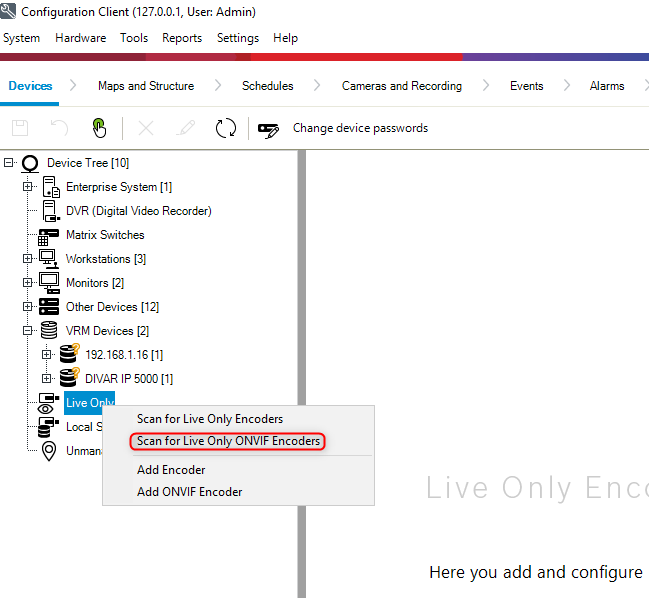This screenshot has width=649, height=598.
Task: Expand the DIVAR IP 5000 node
Action: click(x=47, y=379)
